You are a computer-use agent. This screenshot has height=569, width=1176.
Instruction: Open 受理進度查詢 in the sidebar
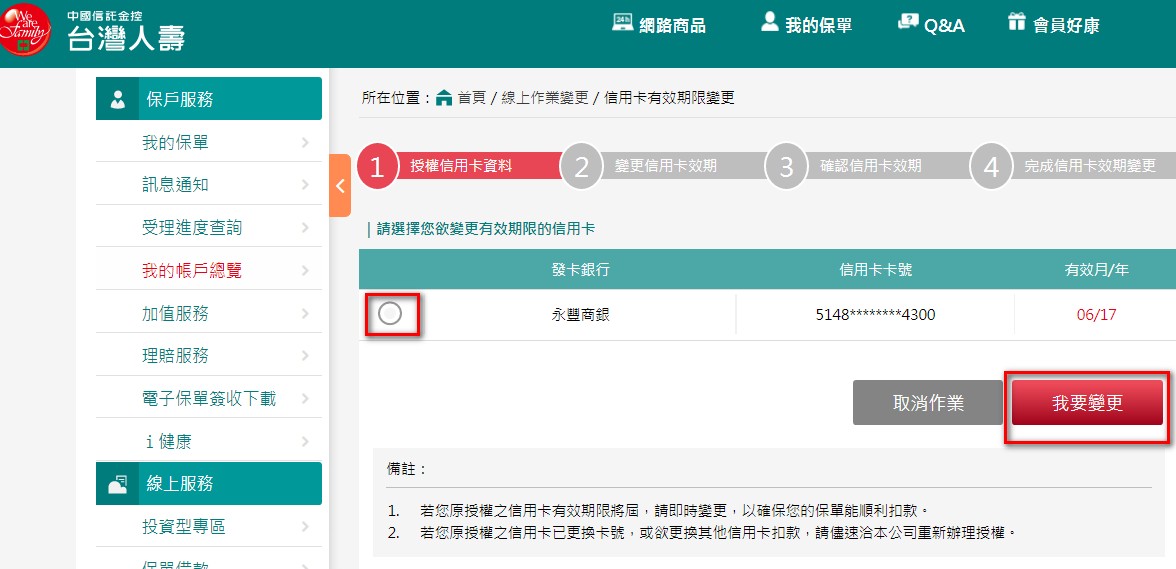tap(192, 228)
